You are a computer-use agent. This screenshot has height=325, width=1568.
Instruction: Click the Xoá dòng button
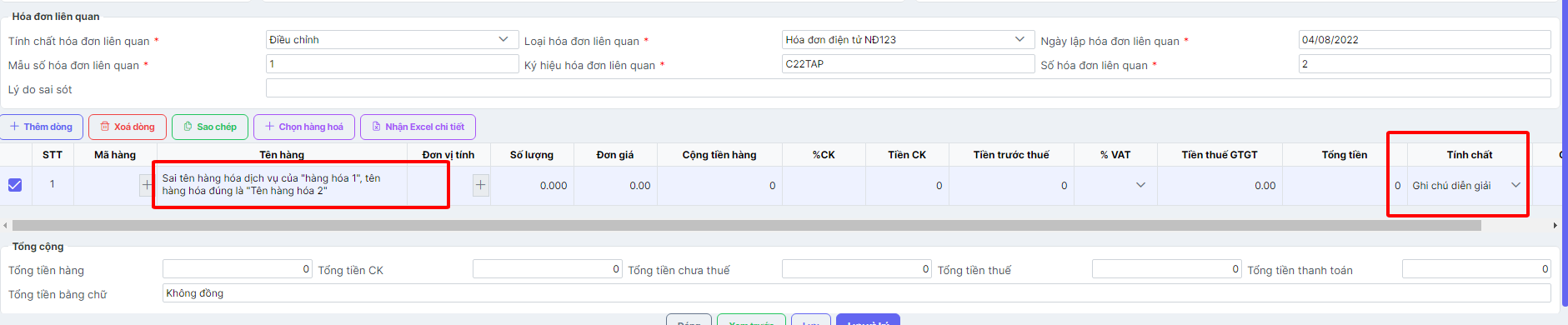[x=128, y=127]
